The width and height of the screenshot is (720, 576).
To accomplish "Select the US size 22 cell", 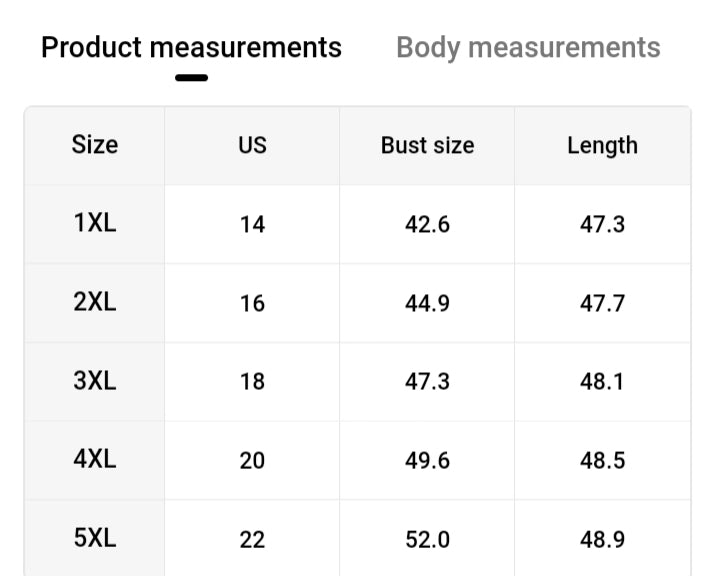I will click(252, 539).
